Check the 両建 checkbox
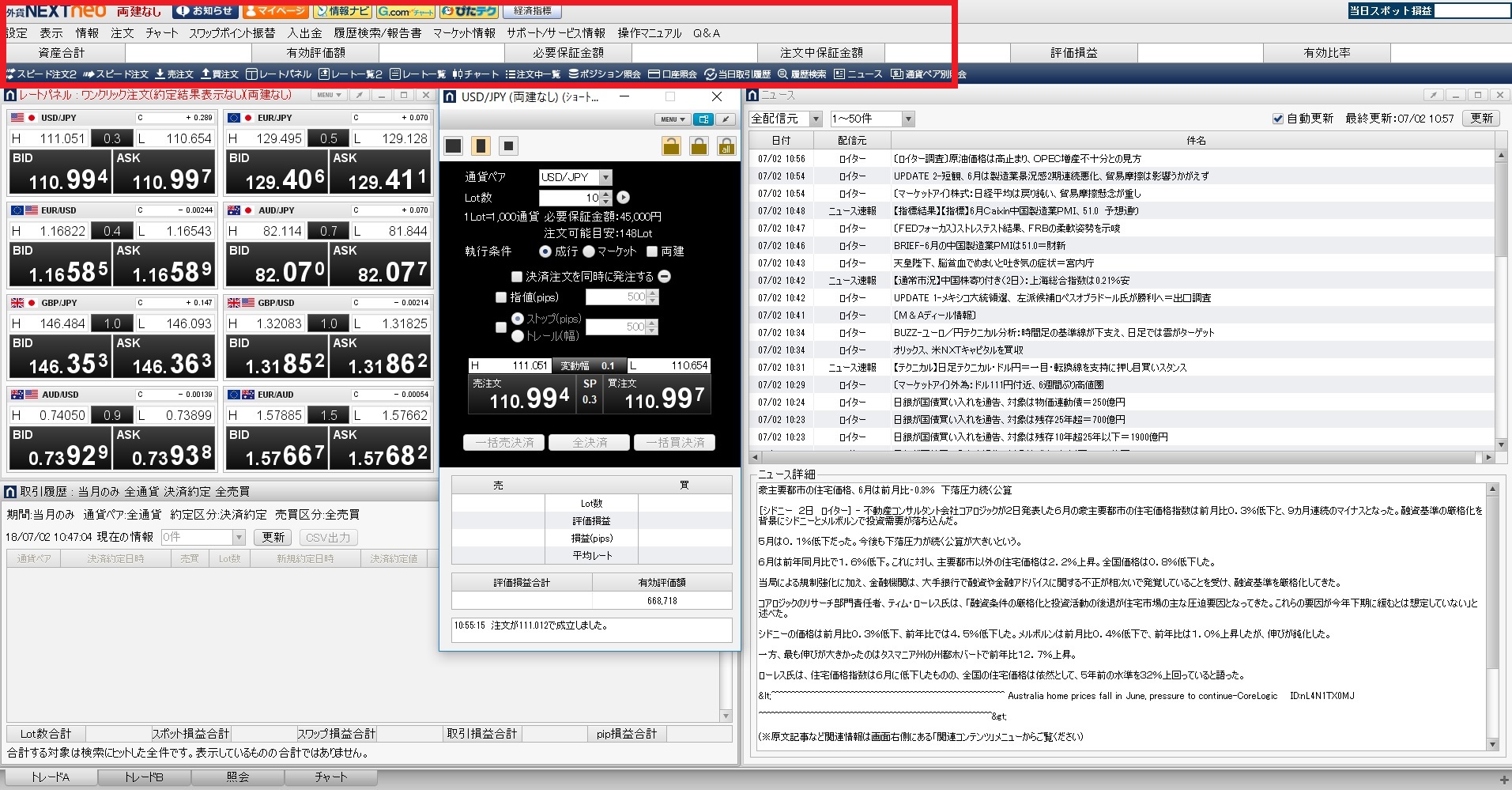1512x790 pixels. pyautogui.click(x=652, y=251)
